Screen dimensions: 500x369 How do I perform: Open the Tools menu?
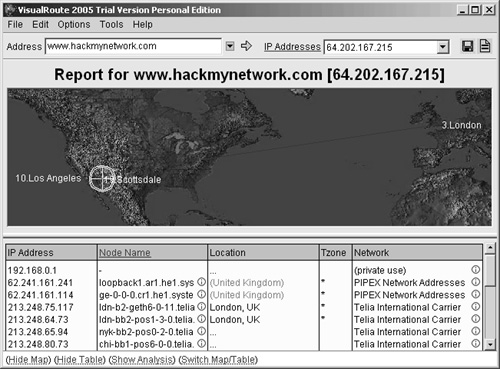click(x=111, y=24)
